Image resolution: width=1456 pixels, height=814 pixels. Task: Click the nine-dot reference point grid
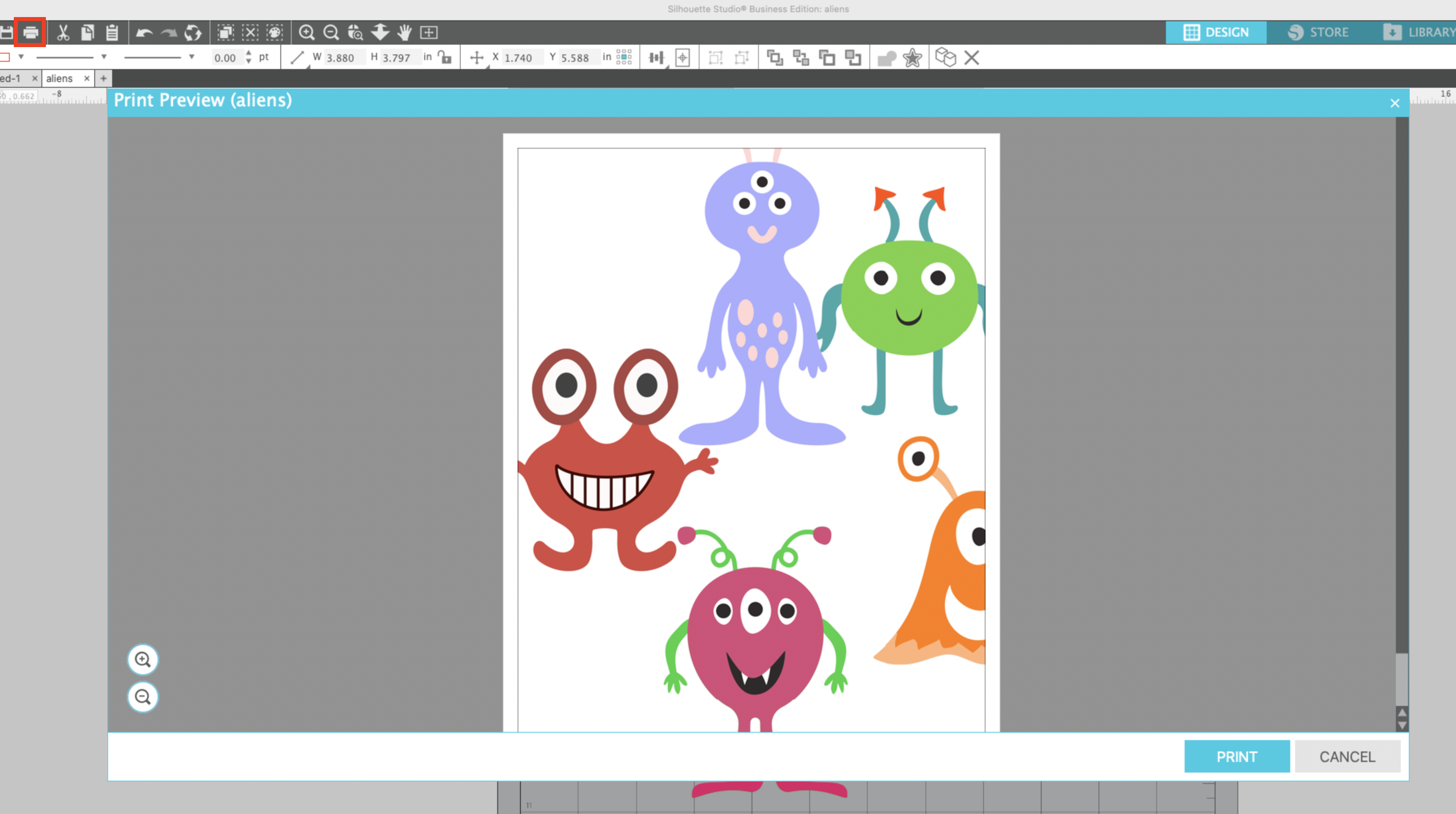tap(624, 57)
